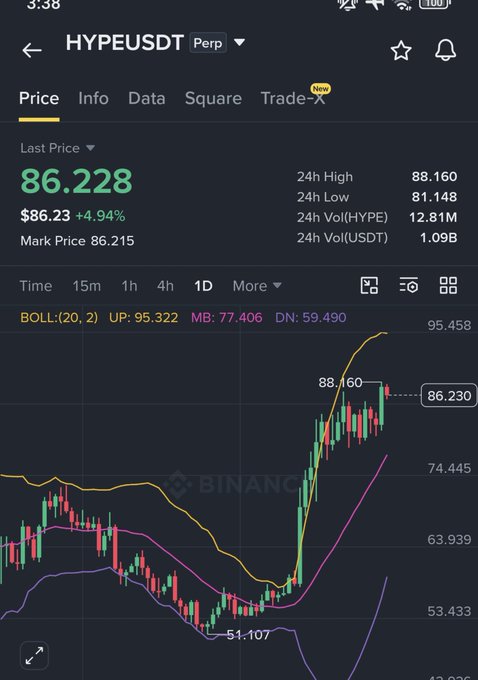
Task: Open the Data tab
Action: (147, 98)
